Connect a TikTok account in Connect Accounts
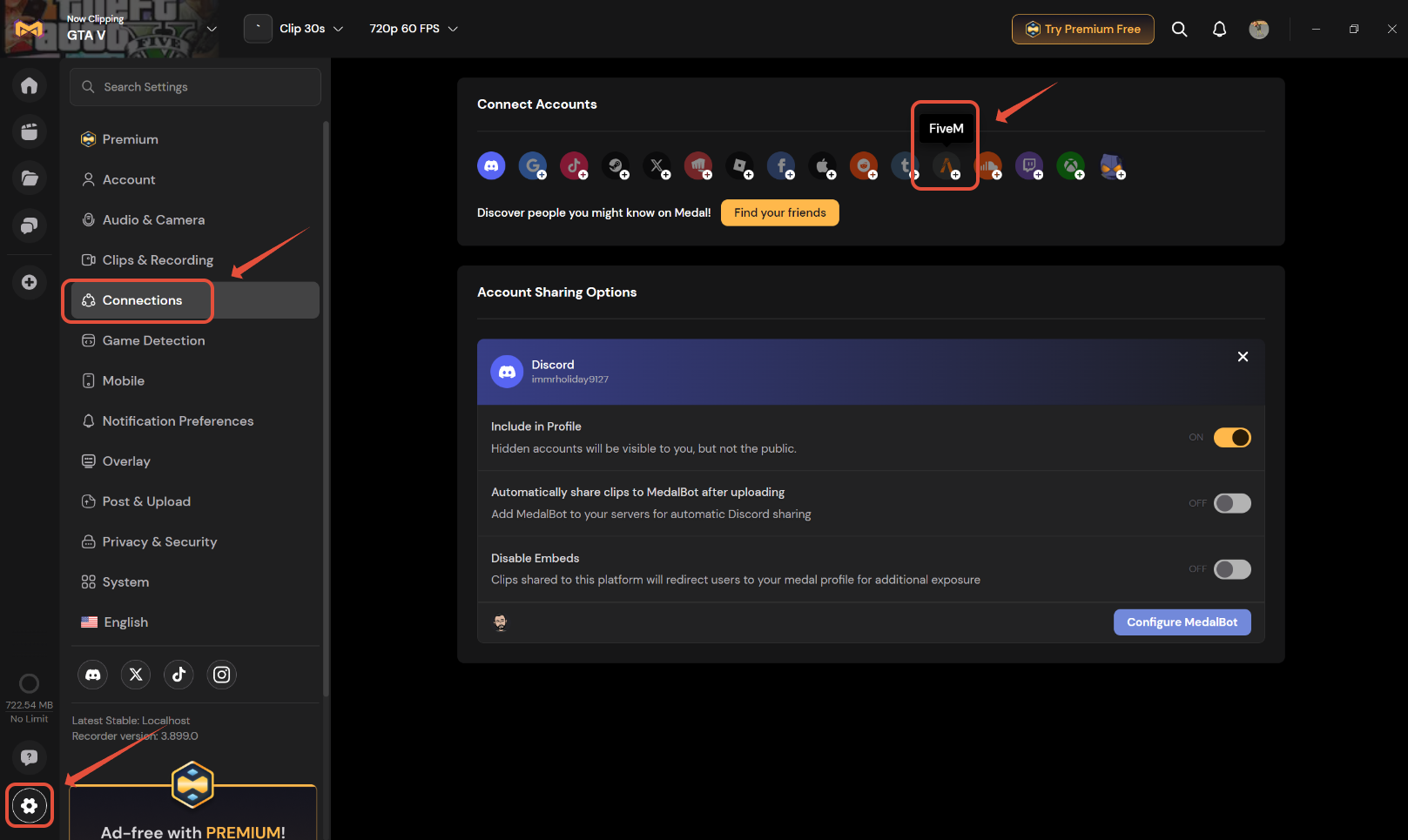The height and width of the screenshot is (840, 1408). click(x=574, y=165)
